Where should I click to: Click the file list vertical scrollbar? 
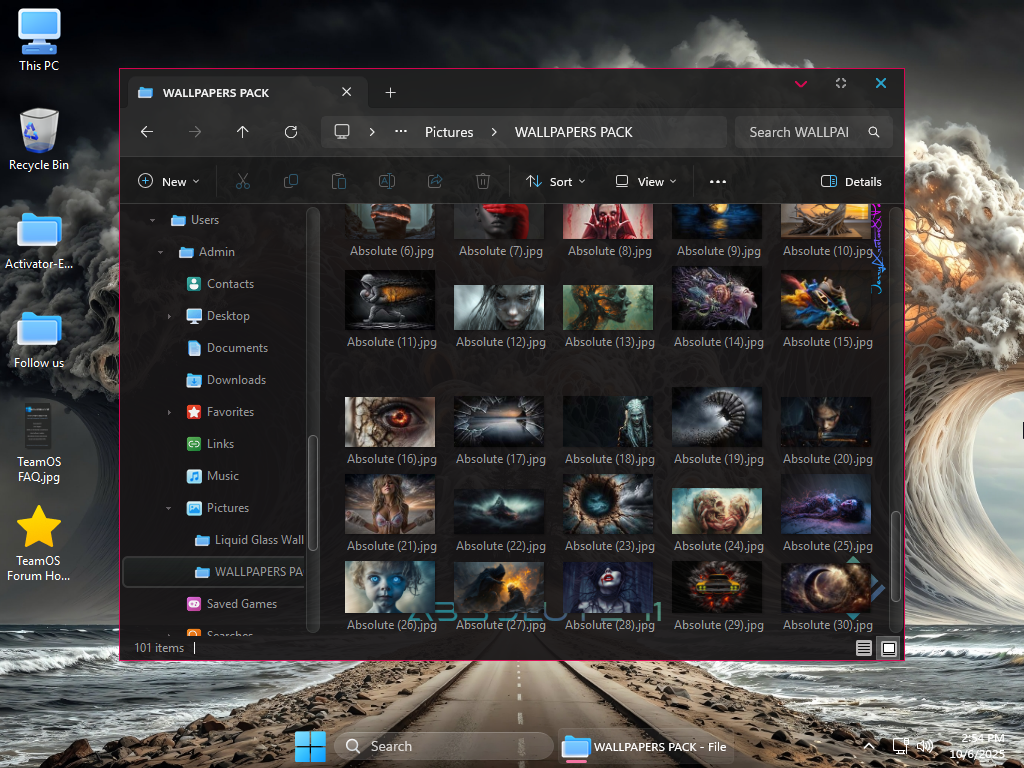(896, 555)
